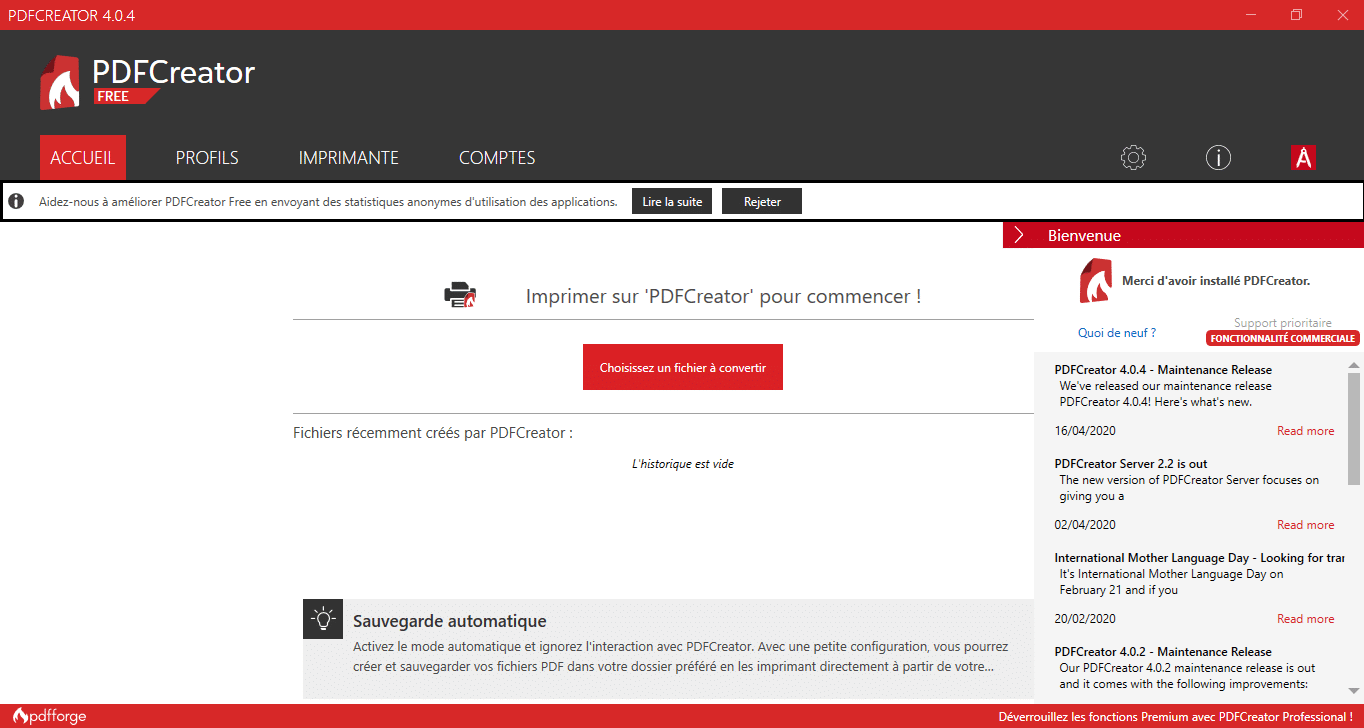Screen dimensions: 1364x728
Task: Click 'FONCTIONNALITÉ COMMERCIALE' badge
Action: [x=1283, y=338]
